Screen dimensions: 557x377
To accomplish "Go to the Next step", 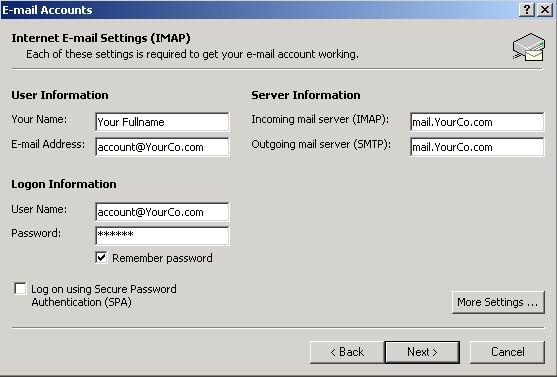I will pyautogui.click(x=422, y=352).
